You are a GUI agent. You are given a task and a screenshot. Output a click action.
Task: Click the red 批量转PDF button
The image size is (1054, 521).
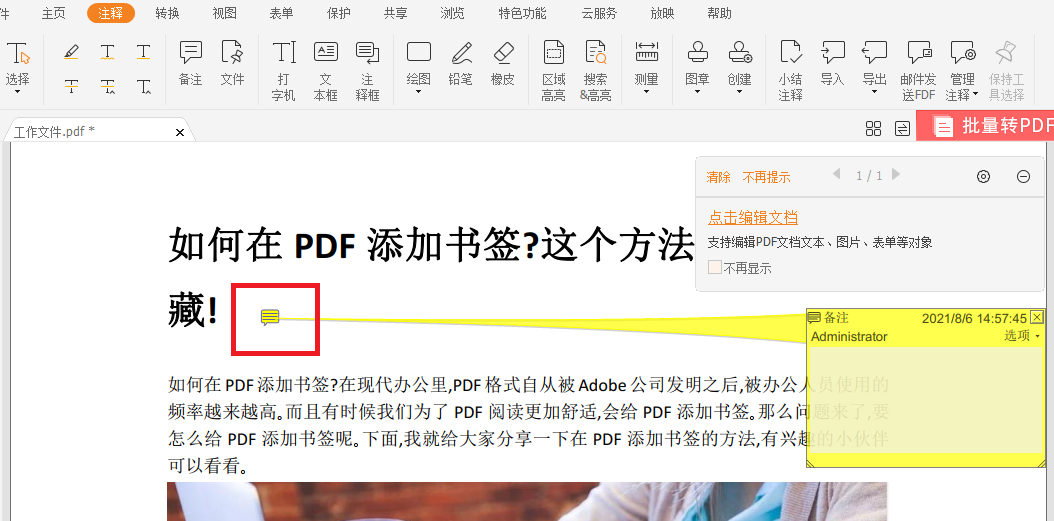(985, 126)
